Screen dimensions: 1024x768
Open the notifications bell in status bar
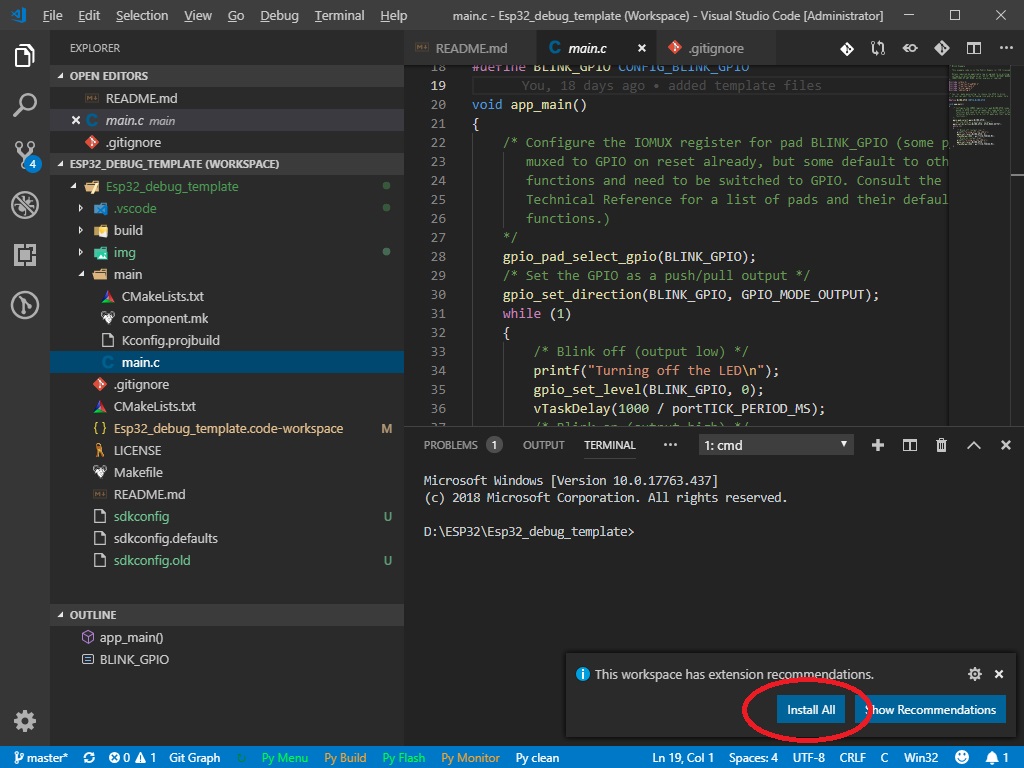click(x=996, y=758)
